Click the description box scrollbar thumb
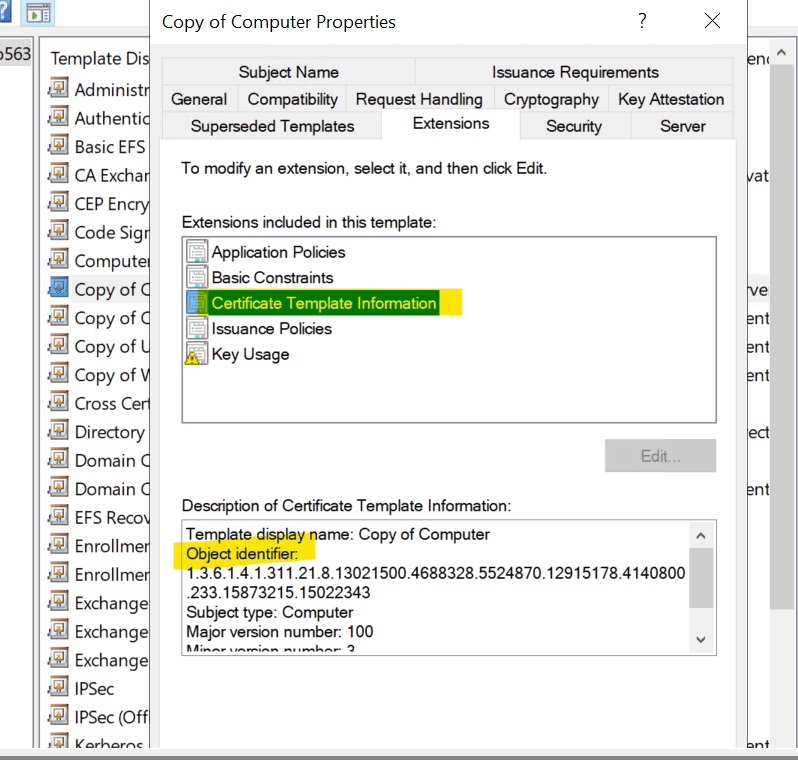The image size is (798, 760). [x=701, y=578]
